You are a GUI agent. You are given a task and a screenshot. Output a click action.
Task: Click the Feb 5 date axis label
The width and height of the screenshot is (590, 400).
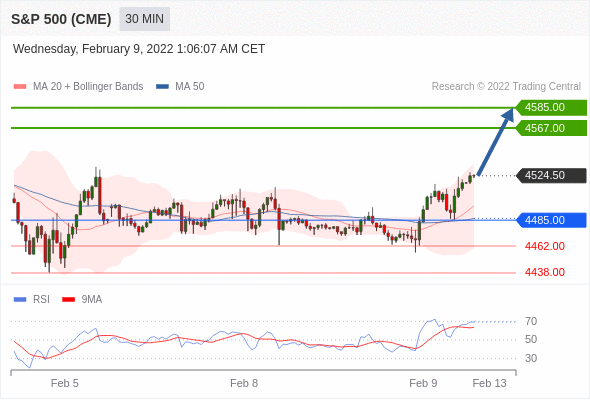click(x=65, y=383)
